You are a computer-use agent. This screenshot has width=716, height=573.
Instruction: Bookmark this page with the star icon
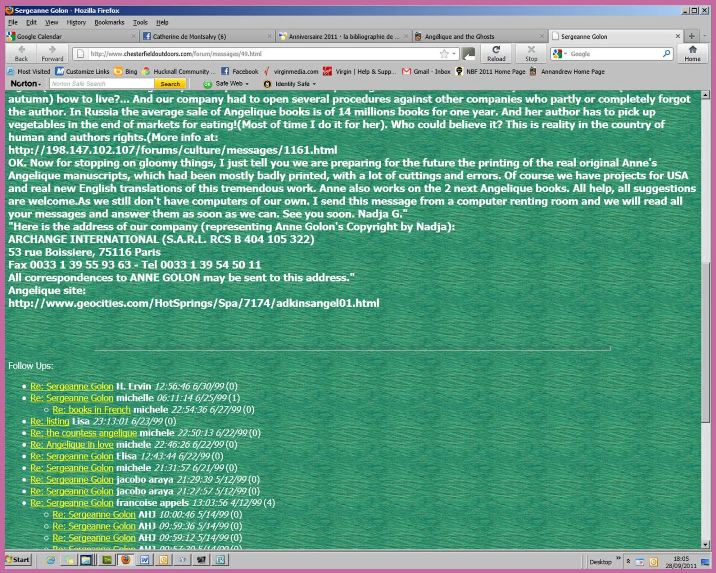pos(444,54)
